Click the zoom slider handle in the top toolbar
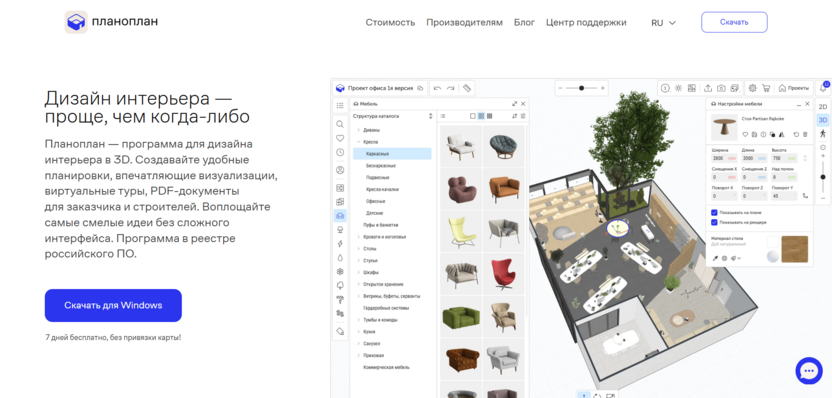This screenshot has height=398, width=832. point(582,88)
